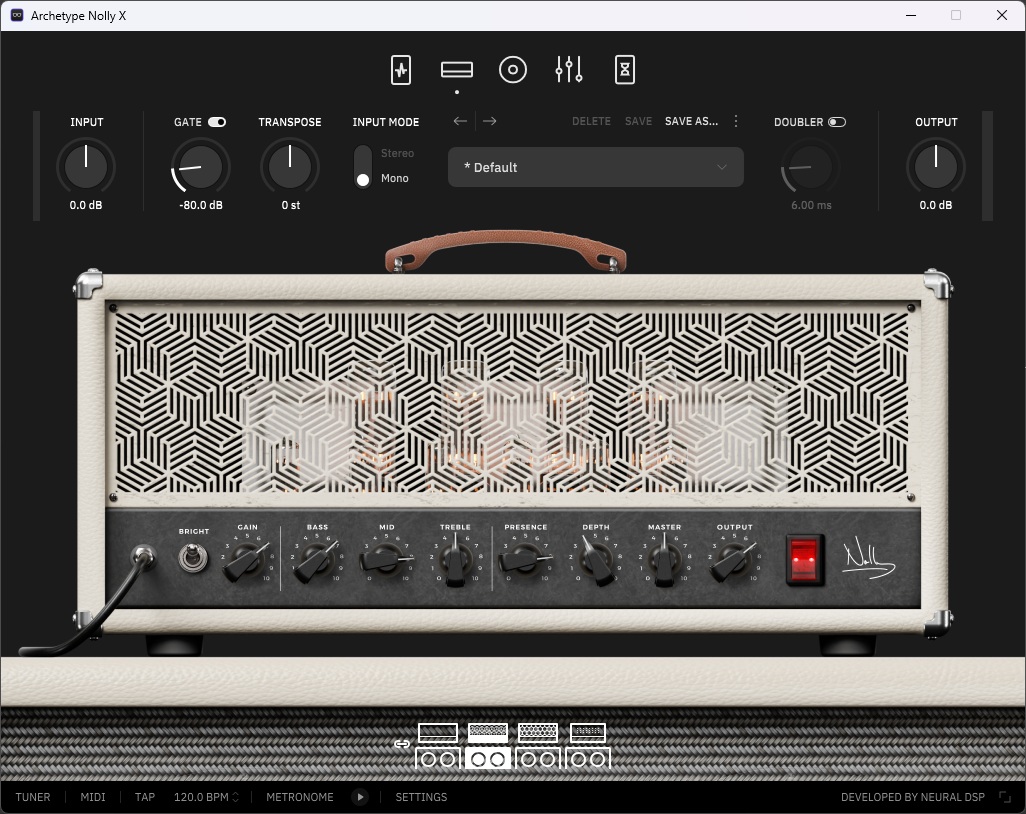1026x814 pixels.
Task: Open the MIDI settings in status bar
Action: pyautogui.click(x=93, y=797)
